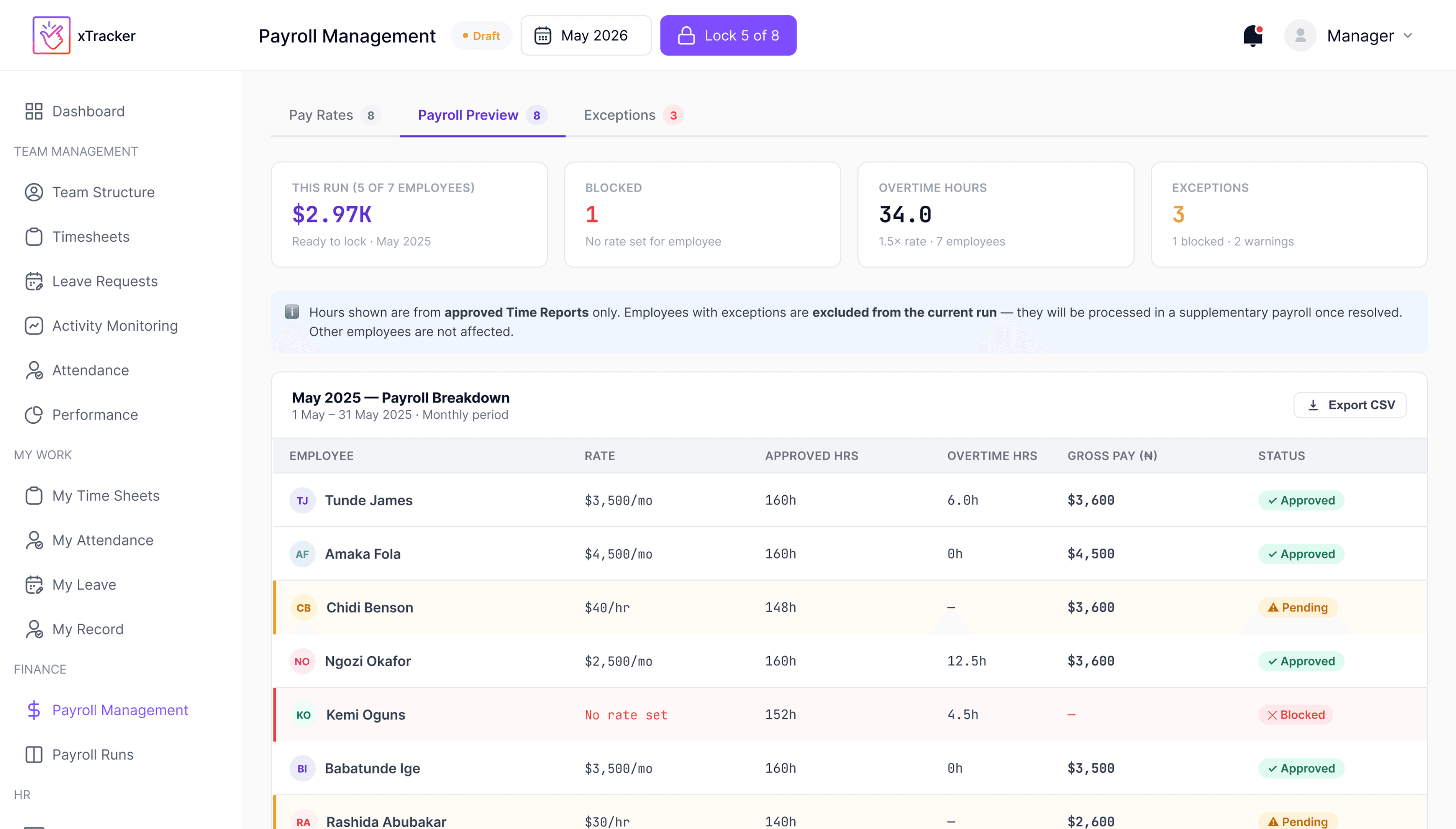Select the Payroll Preview tab
The image size is (1456, 829).
(482, 115)
